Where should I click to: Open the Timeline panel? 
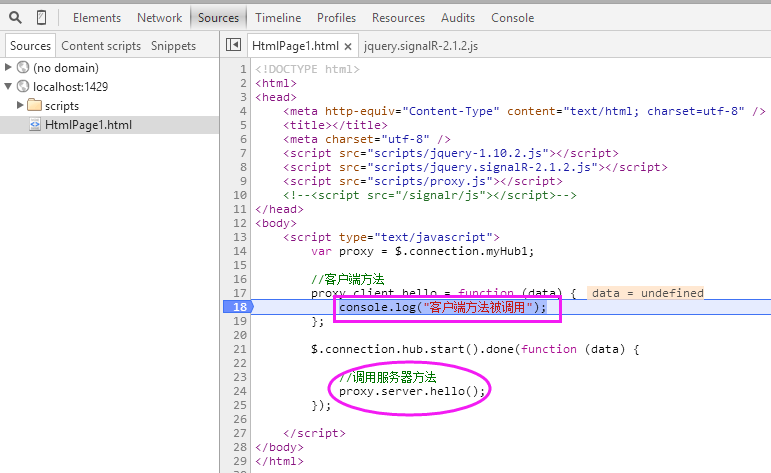[x=278, y=18]
